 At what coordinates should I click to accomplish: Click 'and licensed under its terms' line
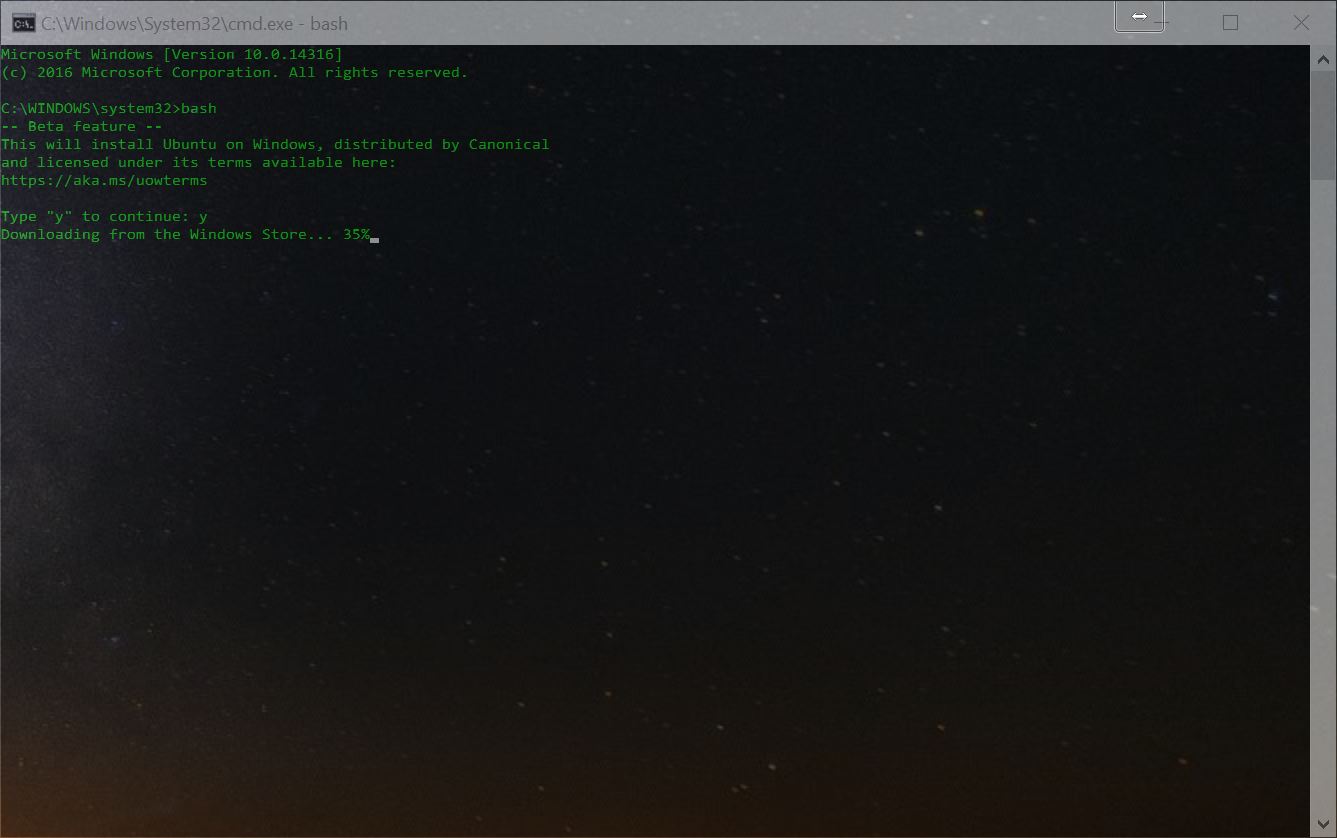(199, 162)
